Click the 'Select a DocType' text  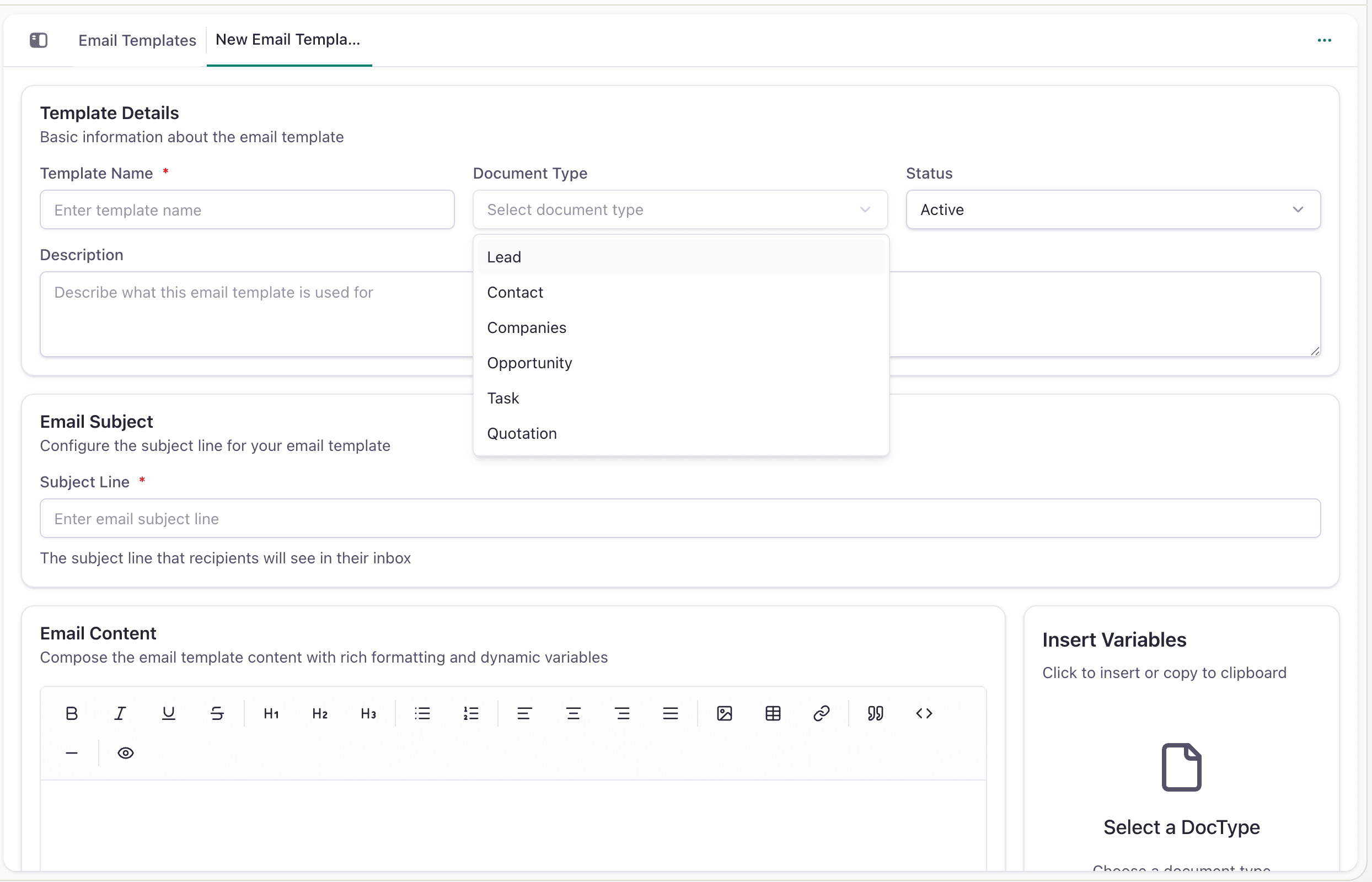(1181, 827)
